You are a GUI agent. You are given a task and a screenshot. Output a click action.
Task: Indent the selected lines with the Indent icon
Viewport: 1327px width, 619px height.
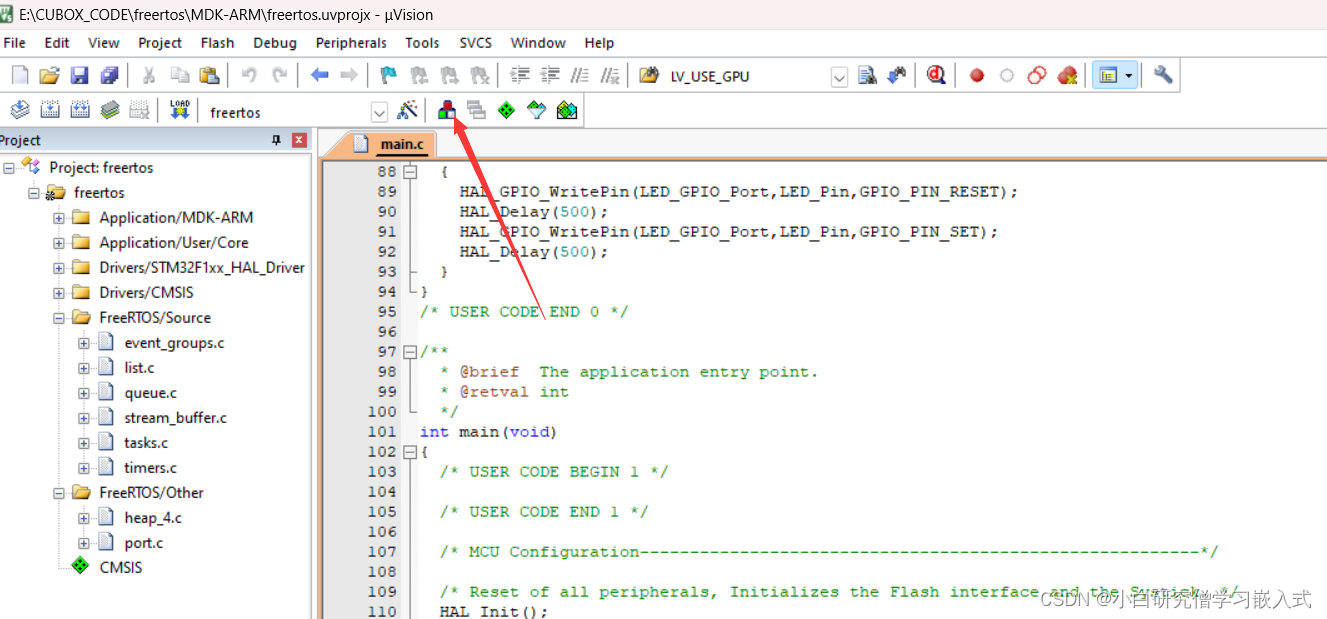pyautogui.click(x=519, y=75)
